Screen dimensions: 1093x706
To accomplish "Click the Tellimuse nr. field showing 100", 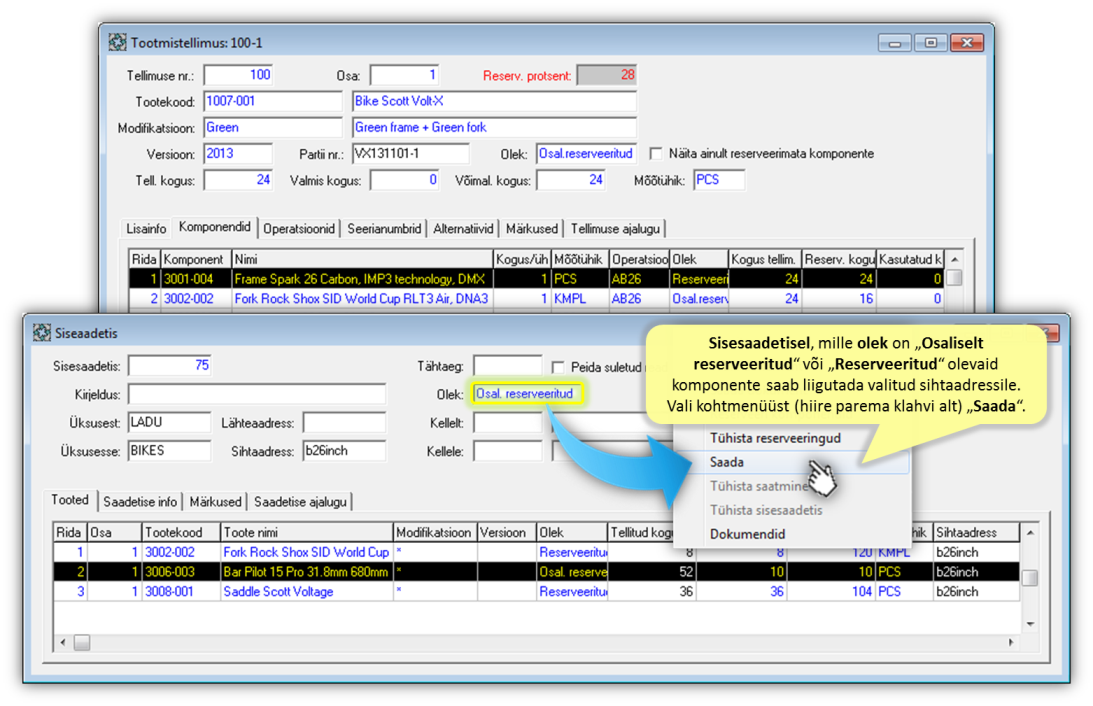I will [238, 75].
